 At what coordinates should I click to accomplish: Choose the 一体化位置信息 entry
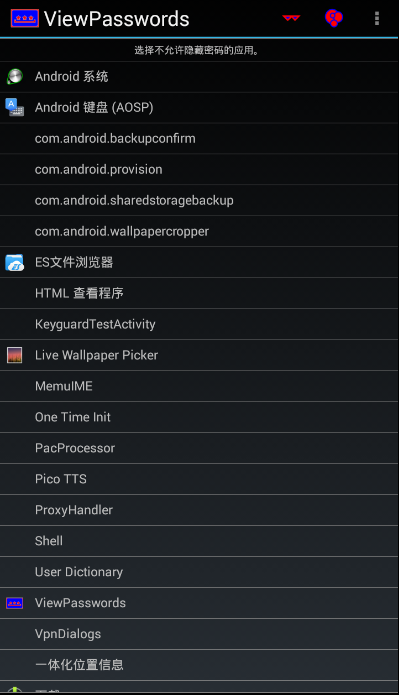point(199,665)
